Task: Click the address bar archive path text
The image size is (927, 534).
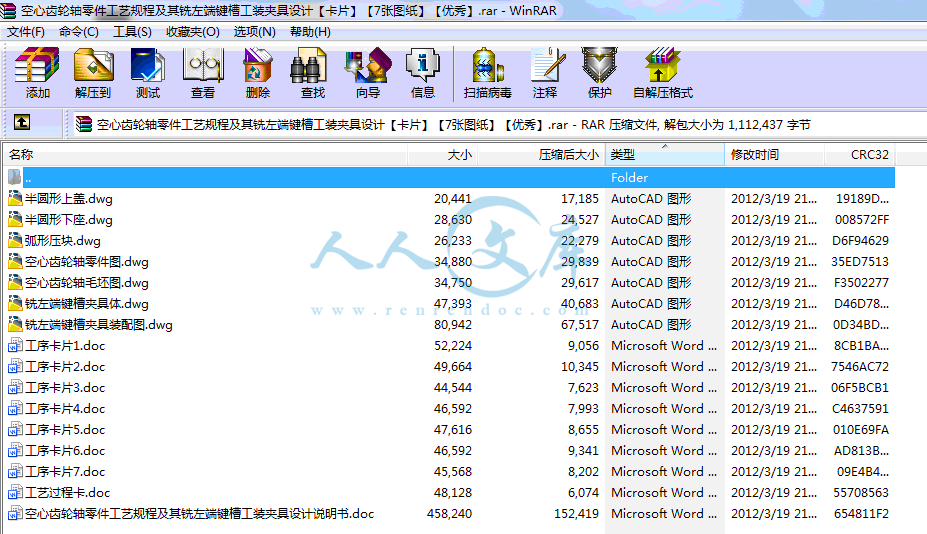Action: tap(453, 124)
